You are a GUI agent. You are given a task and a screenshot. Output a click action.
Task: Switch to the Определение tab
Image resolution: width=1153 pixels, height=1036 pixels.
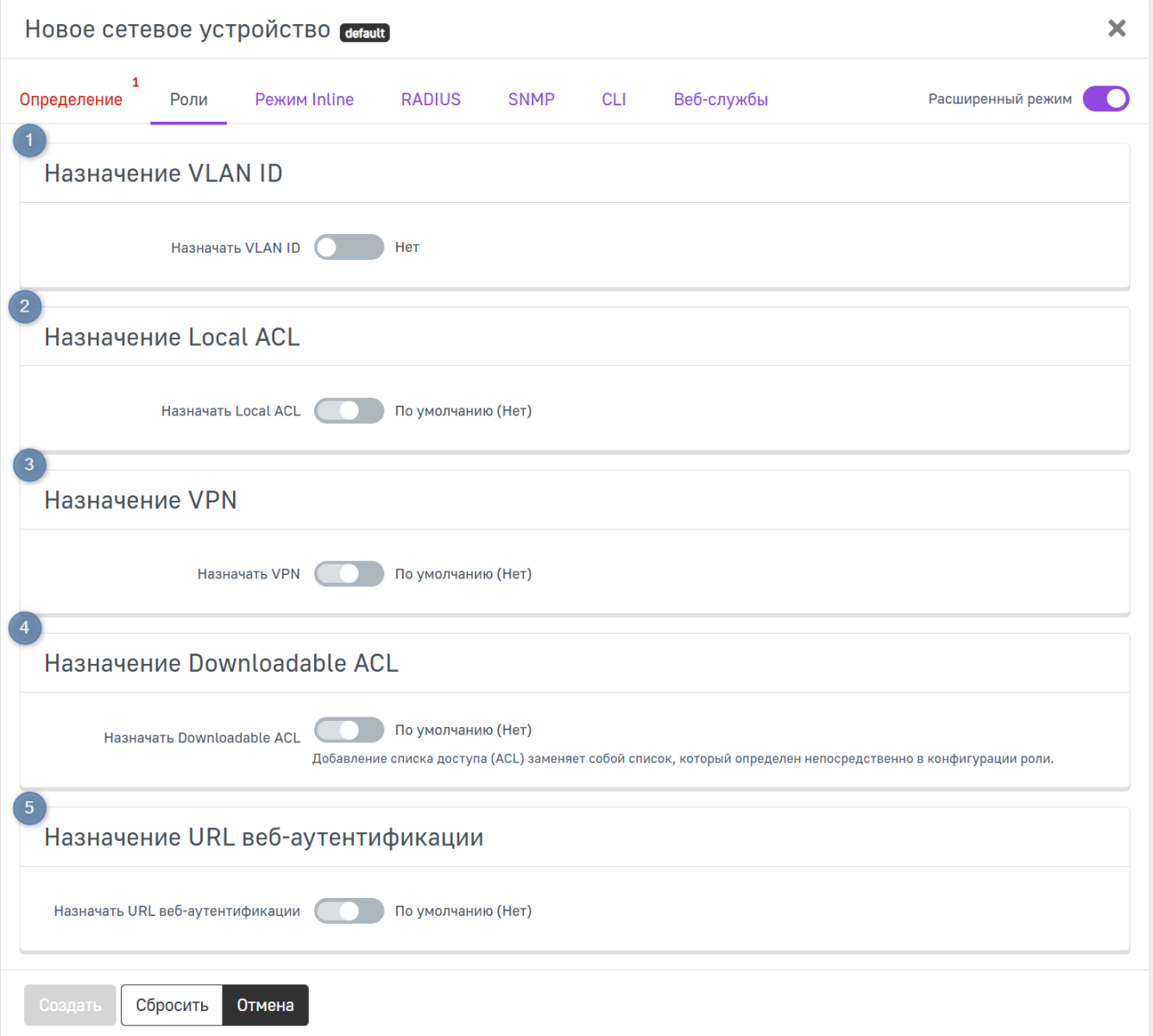pos(71,99)
